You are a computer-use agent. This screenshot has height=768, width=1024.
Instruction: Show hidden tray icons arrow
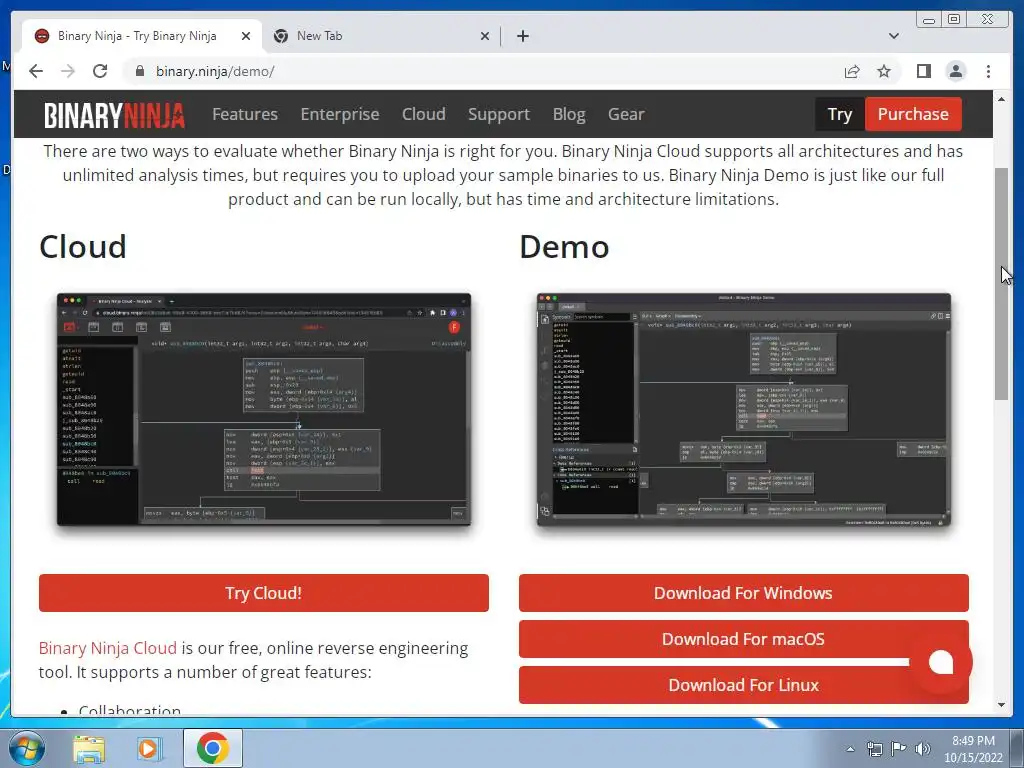(850, 749)
